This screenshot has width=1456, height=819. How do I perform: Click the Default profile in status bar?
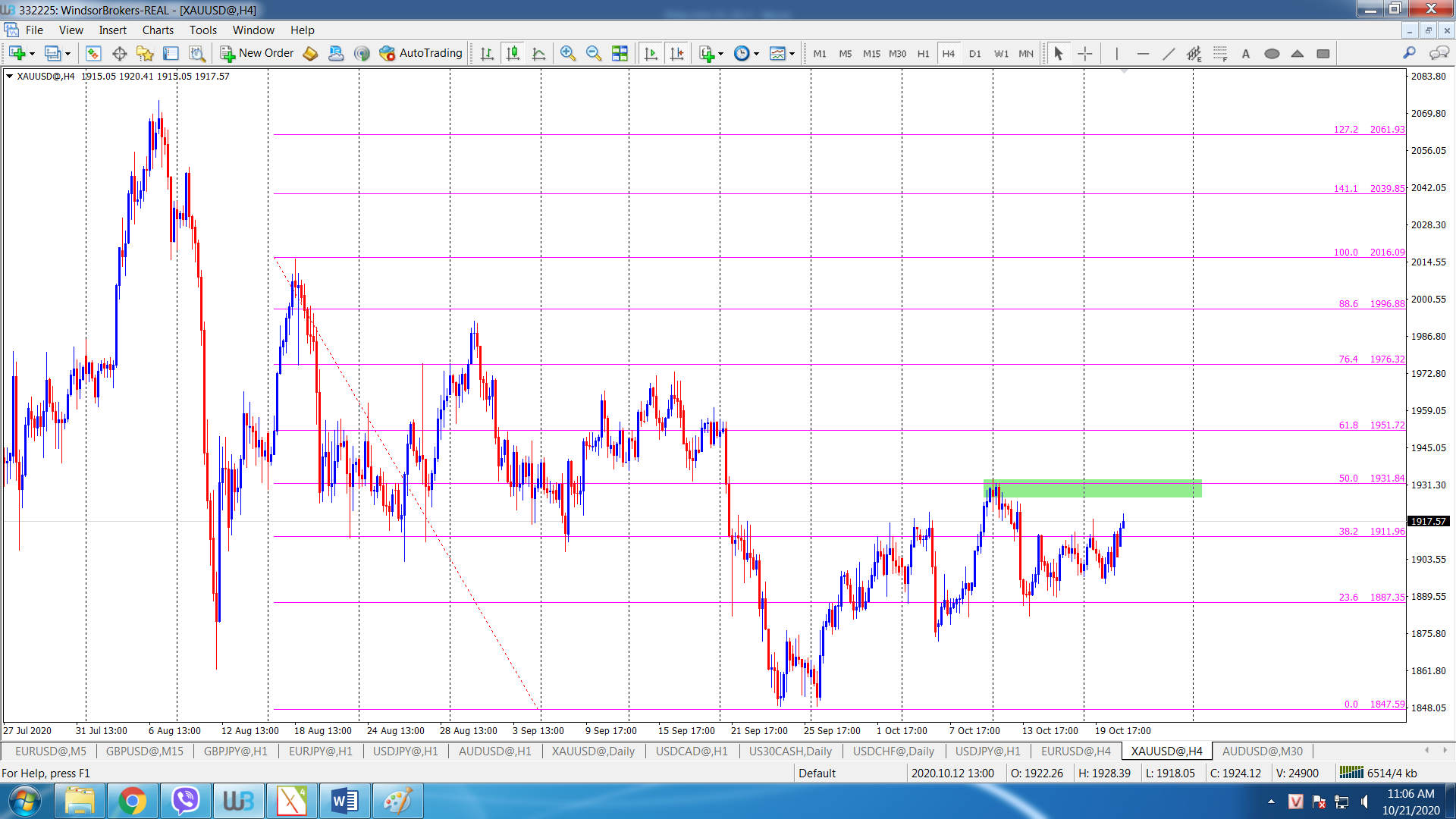817,773
